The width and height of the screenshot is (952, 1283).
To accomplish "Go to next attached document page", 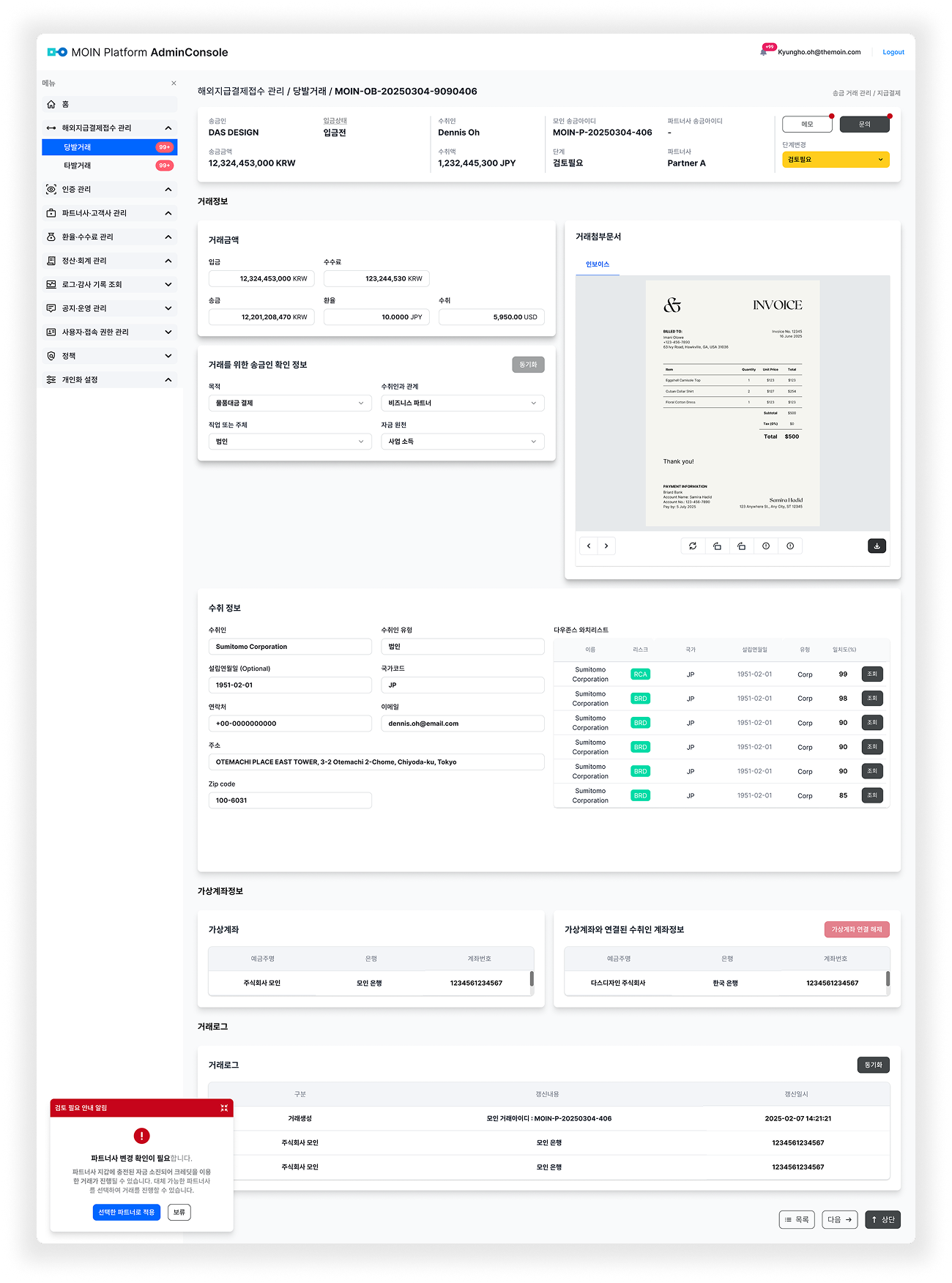I will pyautogui.click(x=606, y=546).
